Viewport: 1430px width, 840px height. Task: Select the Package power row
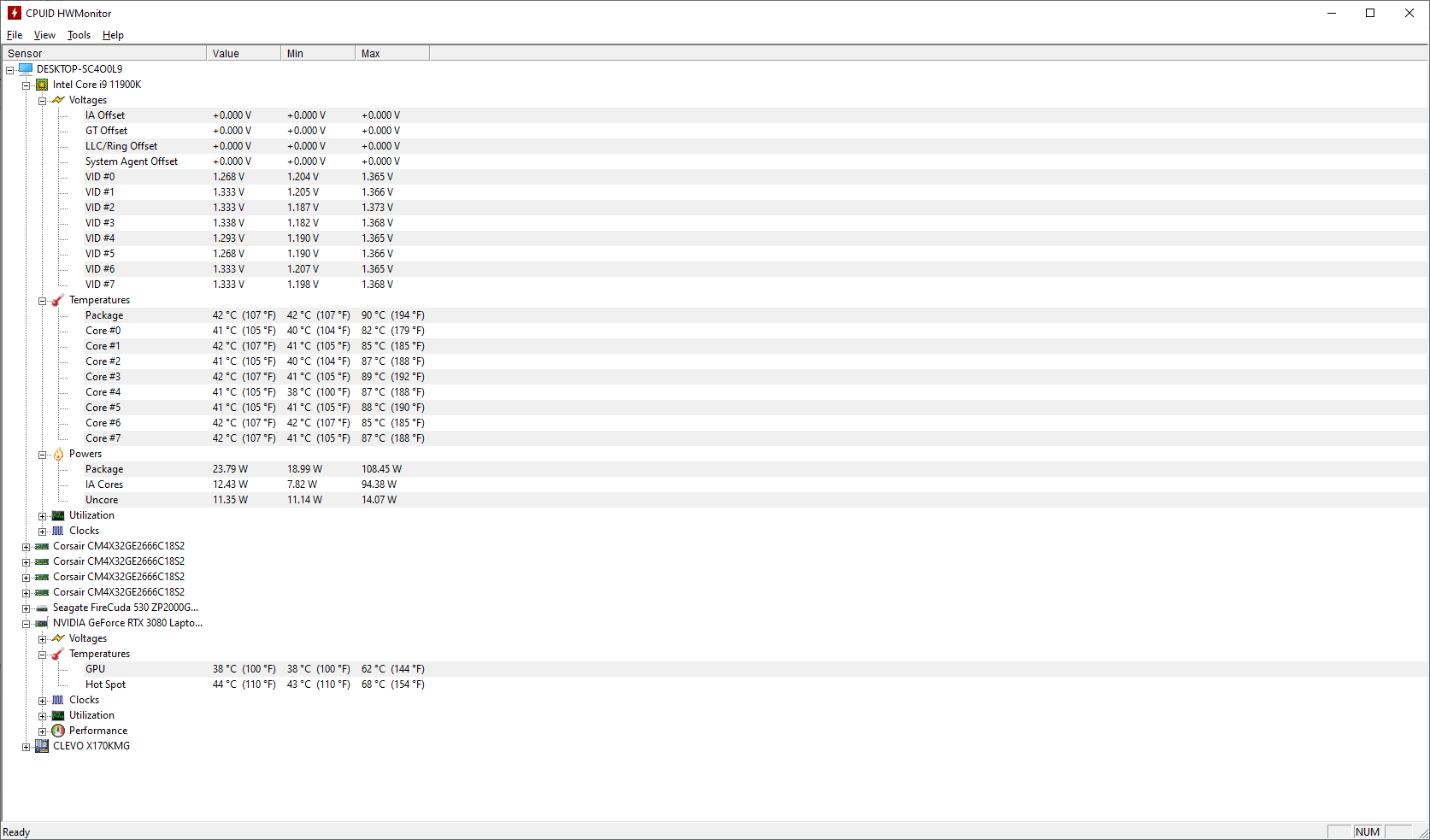pyautogui.click(x=715, y=469)
